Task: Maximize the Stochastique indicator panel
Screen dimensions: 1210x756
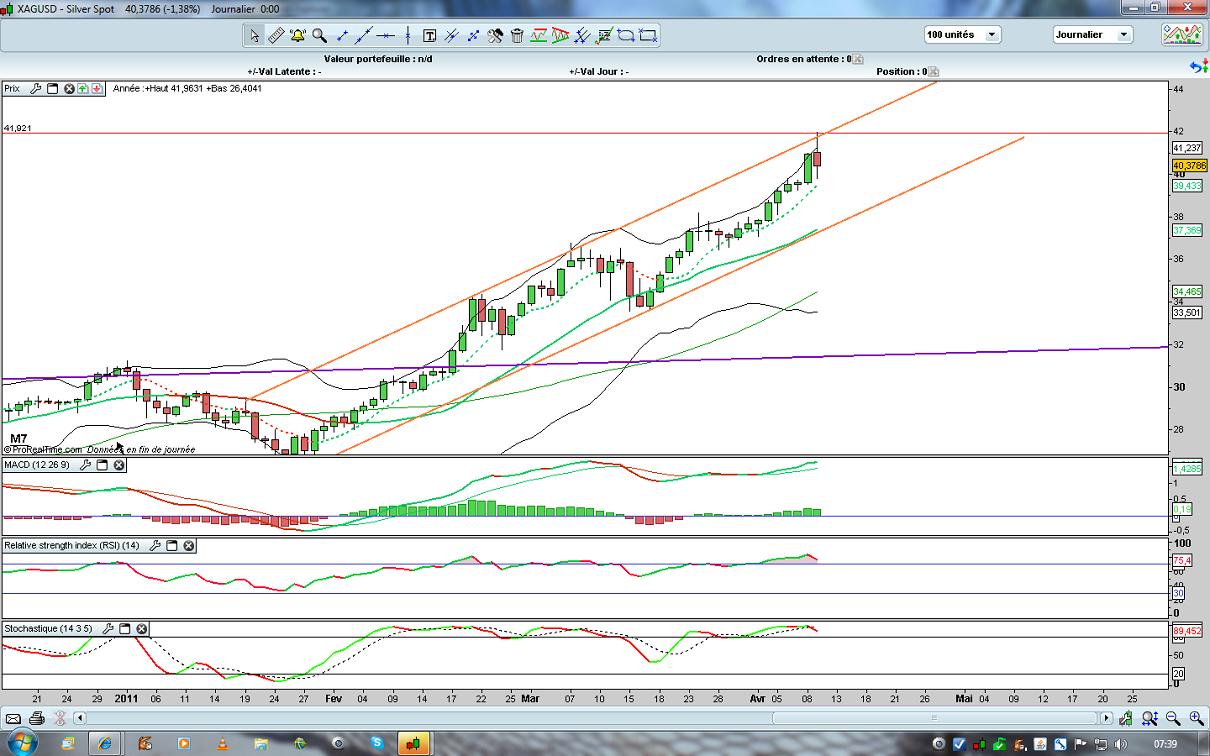Action: click(125, 629)
